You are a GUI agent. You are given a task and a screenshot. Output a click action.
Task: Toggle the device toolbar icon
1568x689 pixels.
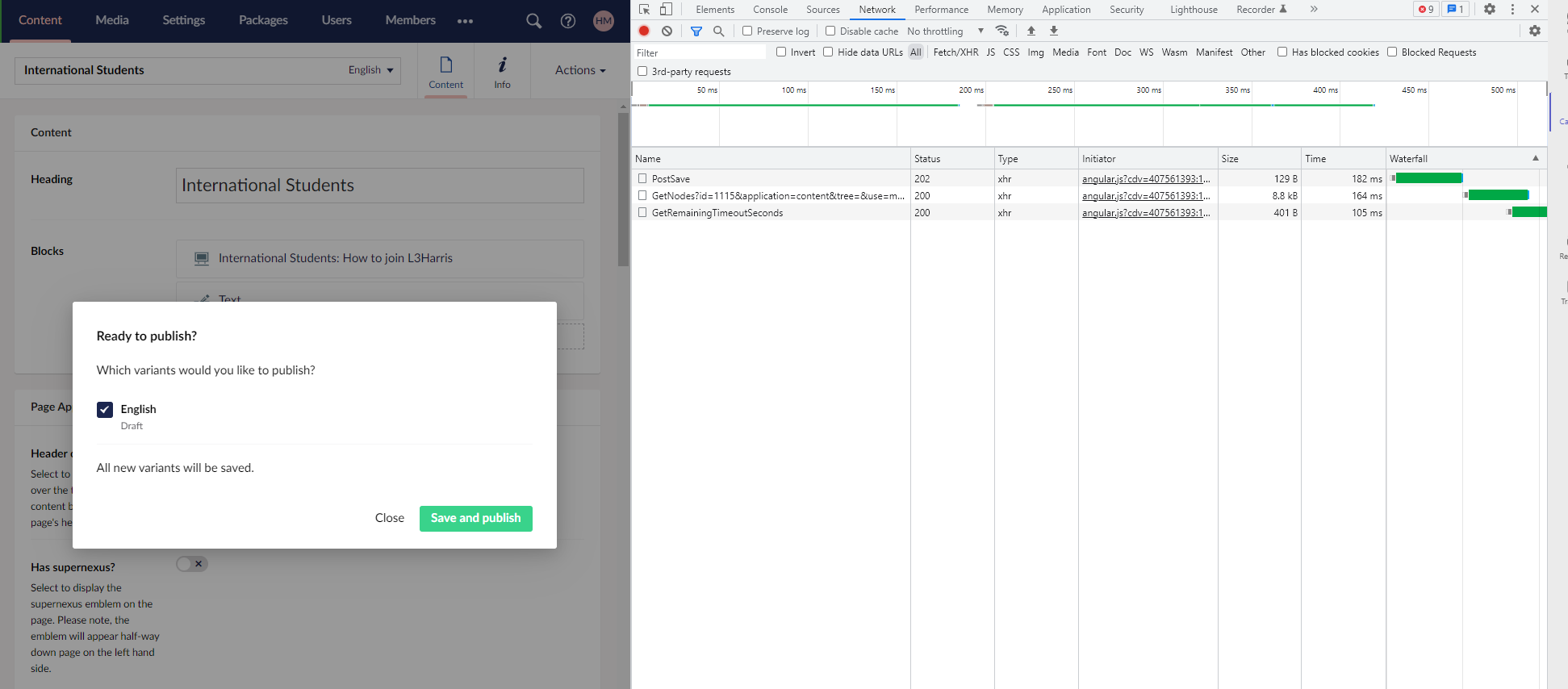(666, 10)
